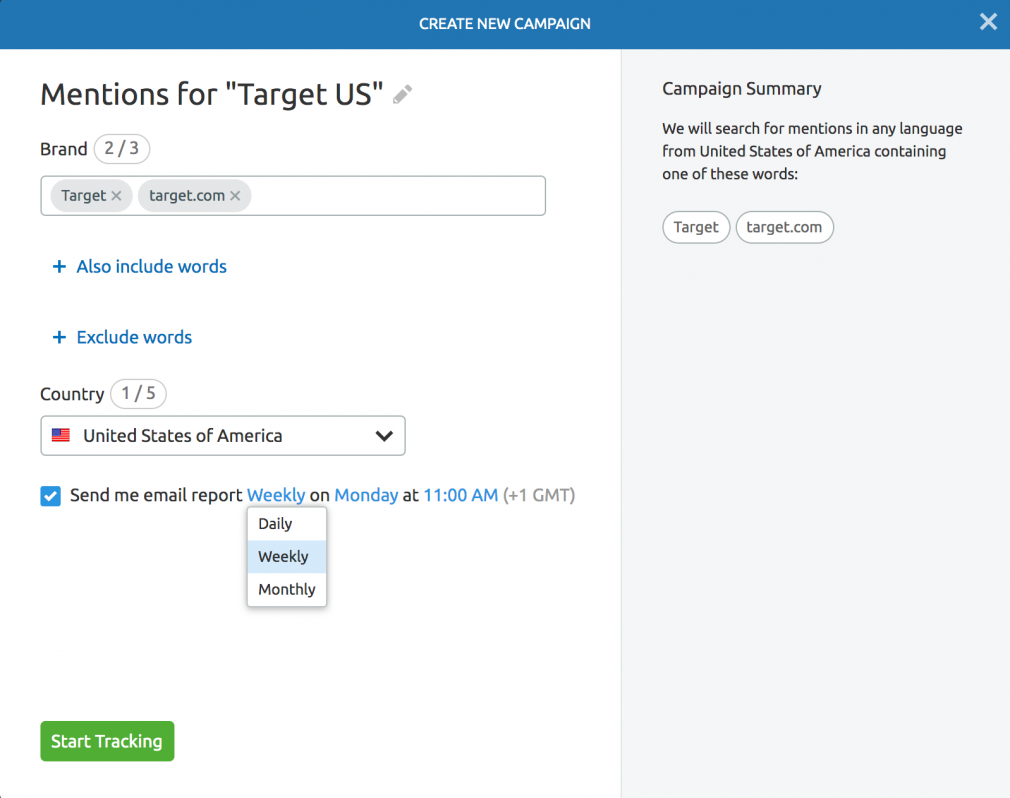The image size is (1010, 798).
Task: Select Daily from frequency menu
Action: pyautogui.click(x=275, y=524)
